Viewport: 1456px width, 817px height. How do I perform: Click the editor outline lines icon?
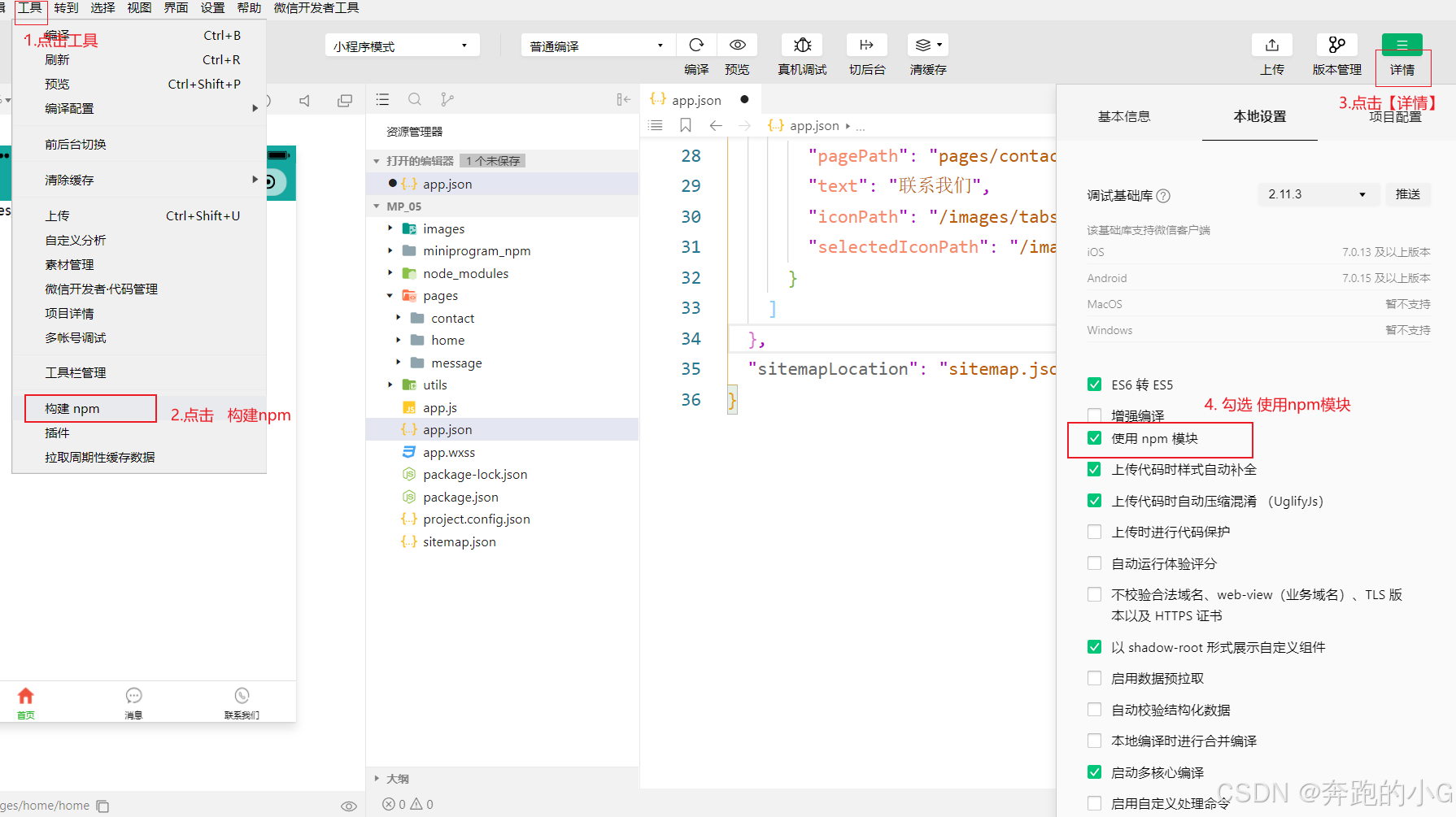(656, 125)
